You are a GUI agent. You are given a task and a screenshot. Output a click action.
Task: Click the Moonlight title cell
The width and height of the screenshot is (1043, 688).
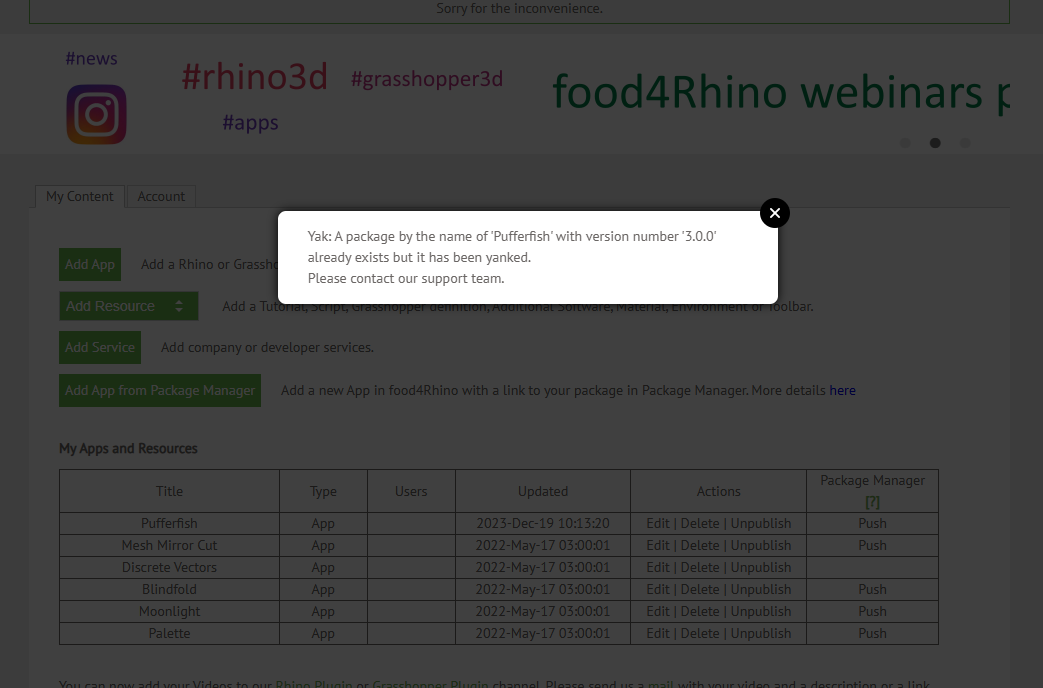pyautogui.click(x=169, y=611)
